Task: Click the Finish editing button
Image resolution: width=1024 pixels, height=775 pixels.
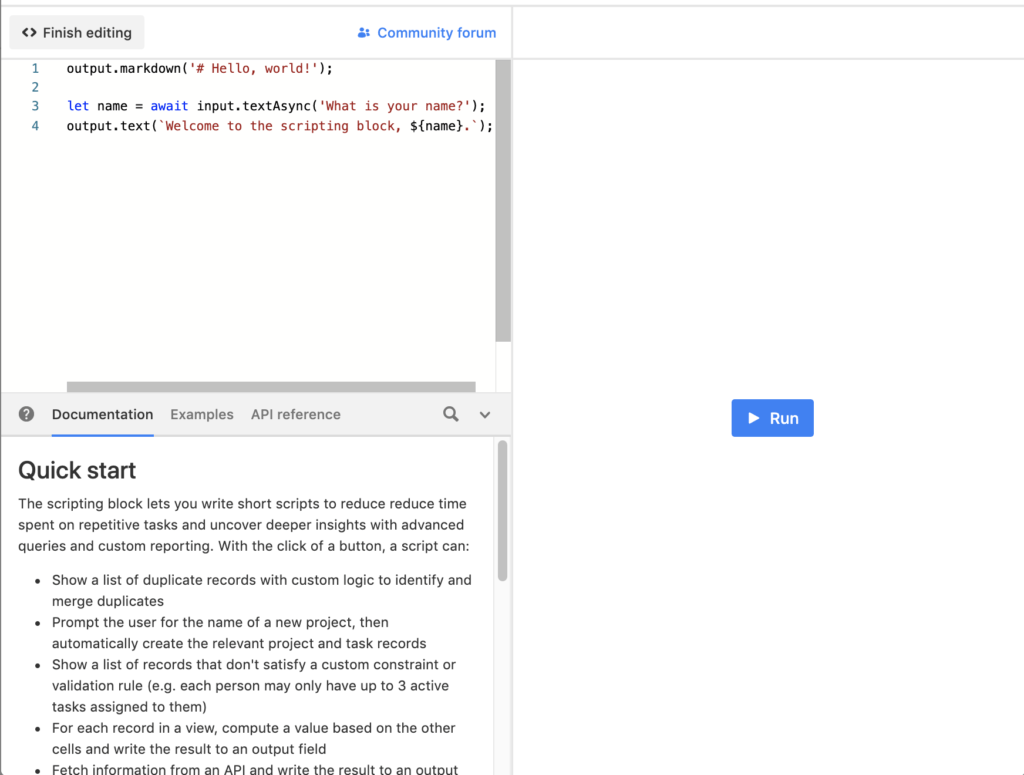Action: [x=77, y=33]
